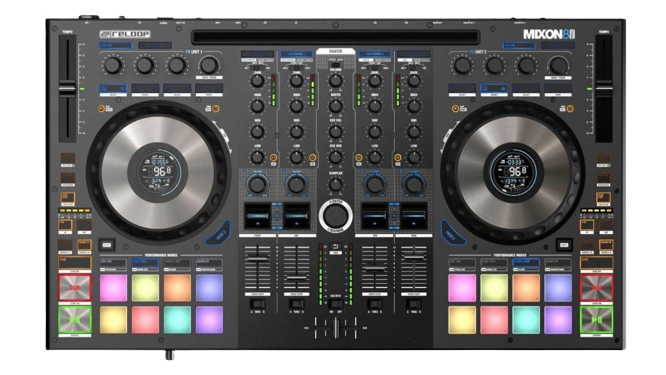Click the Filter knob of the rightmost mixer channel
666x375 pixels.
(414, 185)
